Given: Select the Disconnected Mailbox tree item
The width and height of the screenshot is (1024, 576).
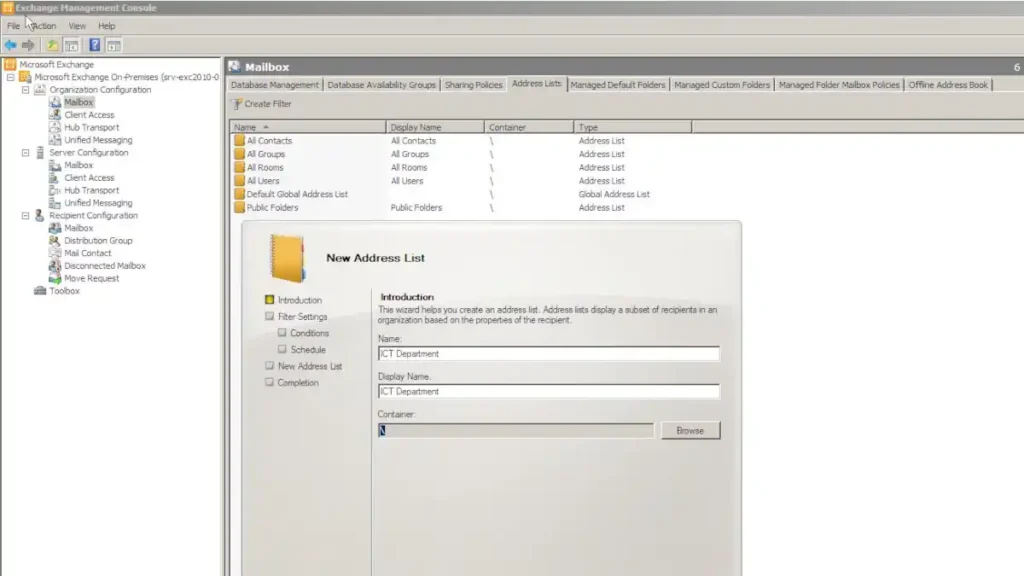Looking at the screenshot, I should click(x=104, y=266).
